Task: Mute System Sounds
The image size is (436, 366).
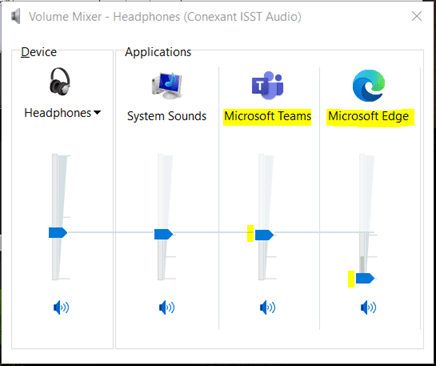Action: [x=167, y=307]
